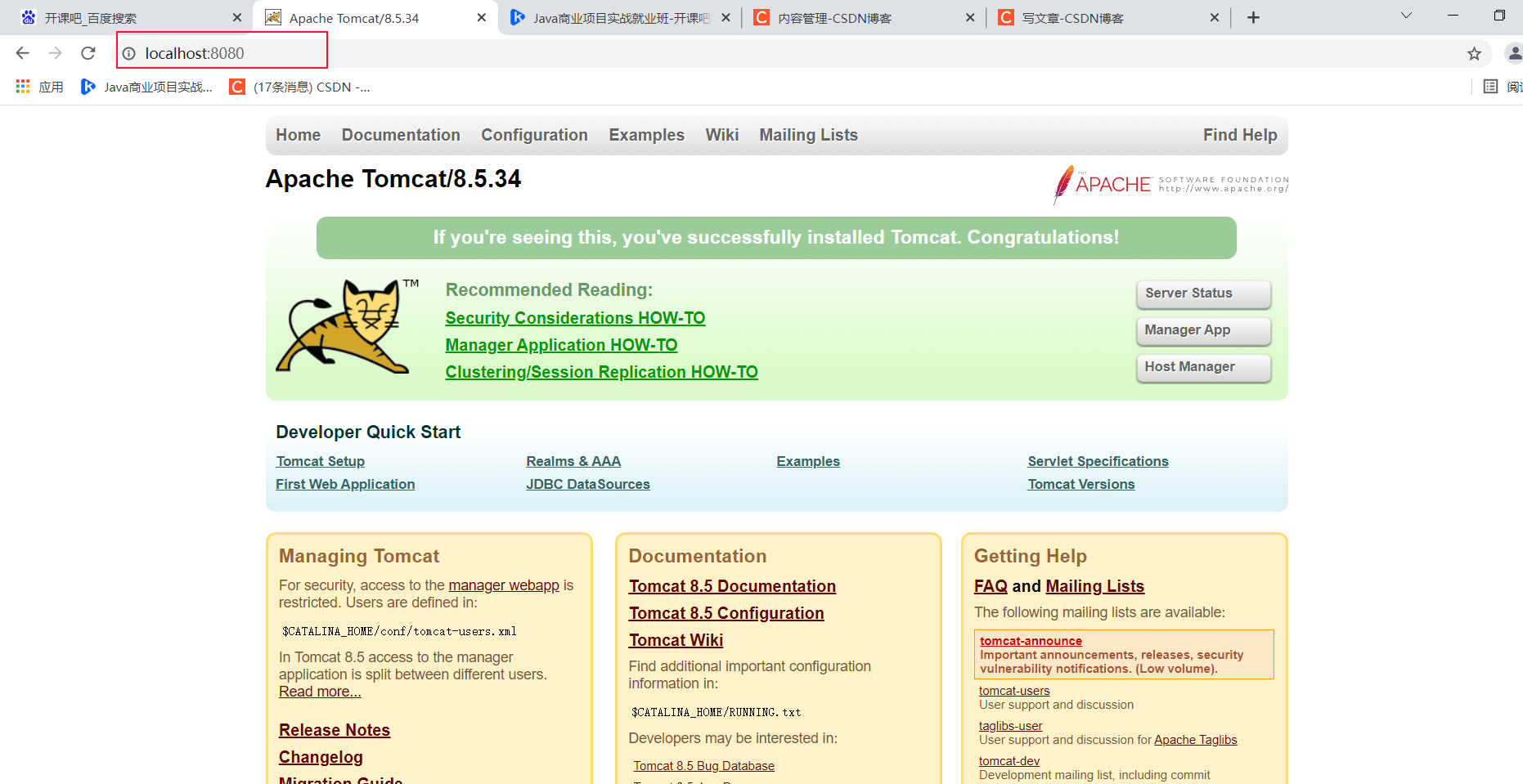
Task: Open the Changelog link
Action: (321, 757)
